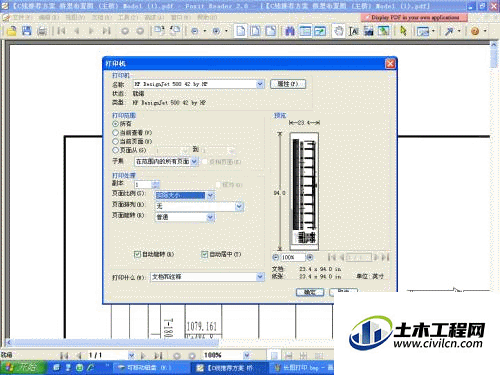Open the 工具 tools menu in menu bar
Viewport: 500px width, 375px height.
click(x=128, y=17)
